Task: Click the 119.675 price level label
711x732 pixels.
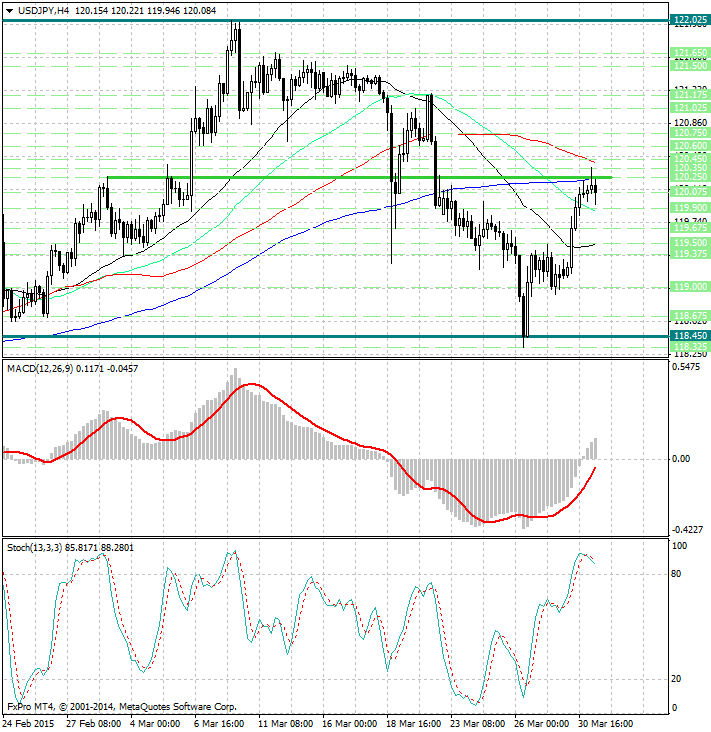Action: tap(690, 227)
